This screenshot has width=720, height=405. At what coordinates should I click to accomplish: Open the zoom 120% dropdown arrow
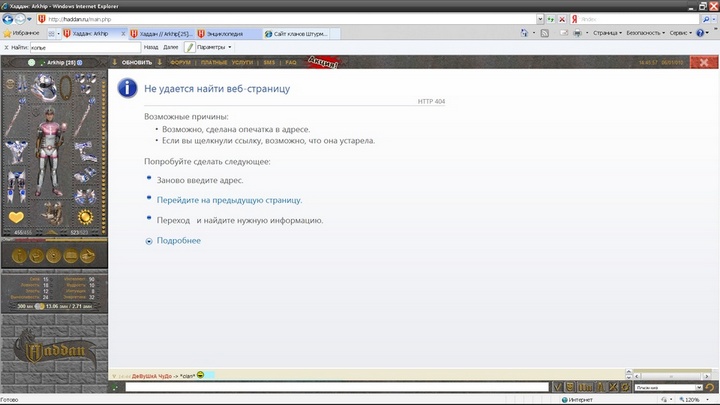(x=708, y=400)
